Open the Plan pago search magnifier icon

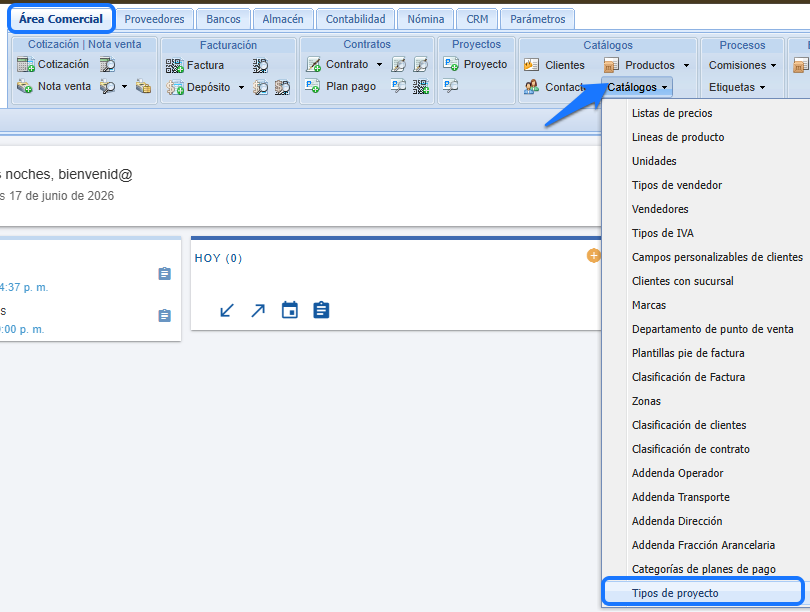(398, 86)
